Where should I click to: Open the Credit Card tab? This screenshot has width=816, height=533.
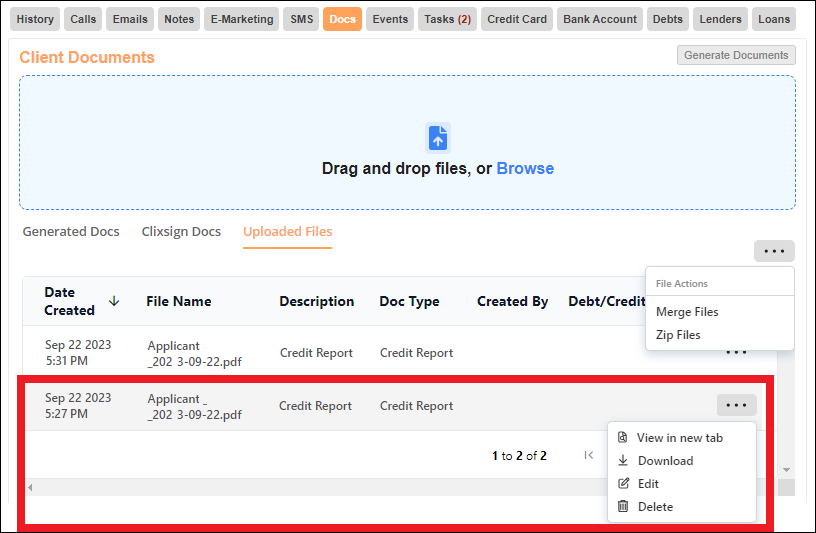(517, 19)
